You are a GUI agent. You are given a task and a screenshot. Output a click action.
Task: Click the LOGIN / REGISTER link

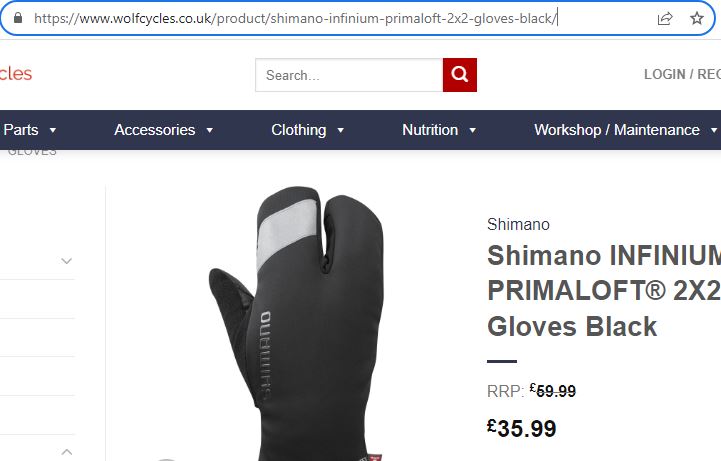tap(682, 74)
